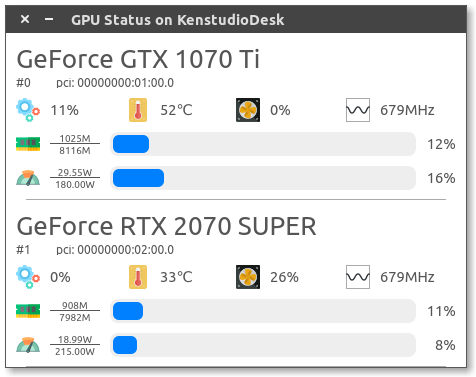Click the GeForce GTX 1070 Ti heading
476x377 pixels.
click(x=138, y=59)
